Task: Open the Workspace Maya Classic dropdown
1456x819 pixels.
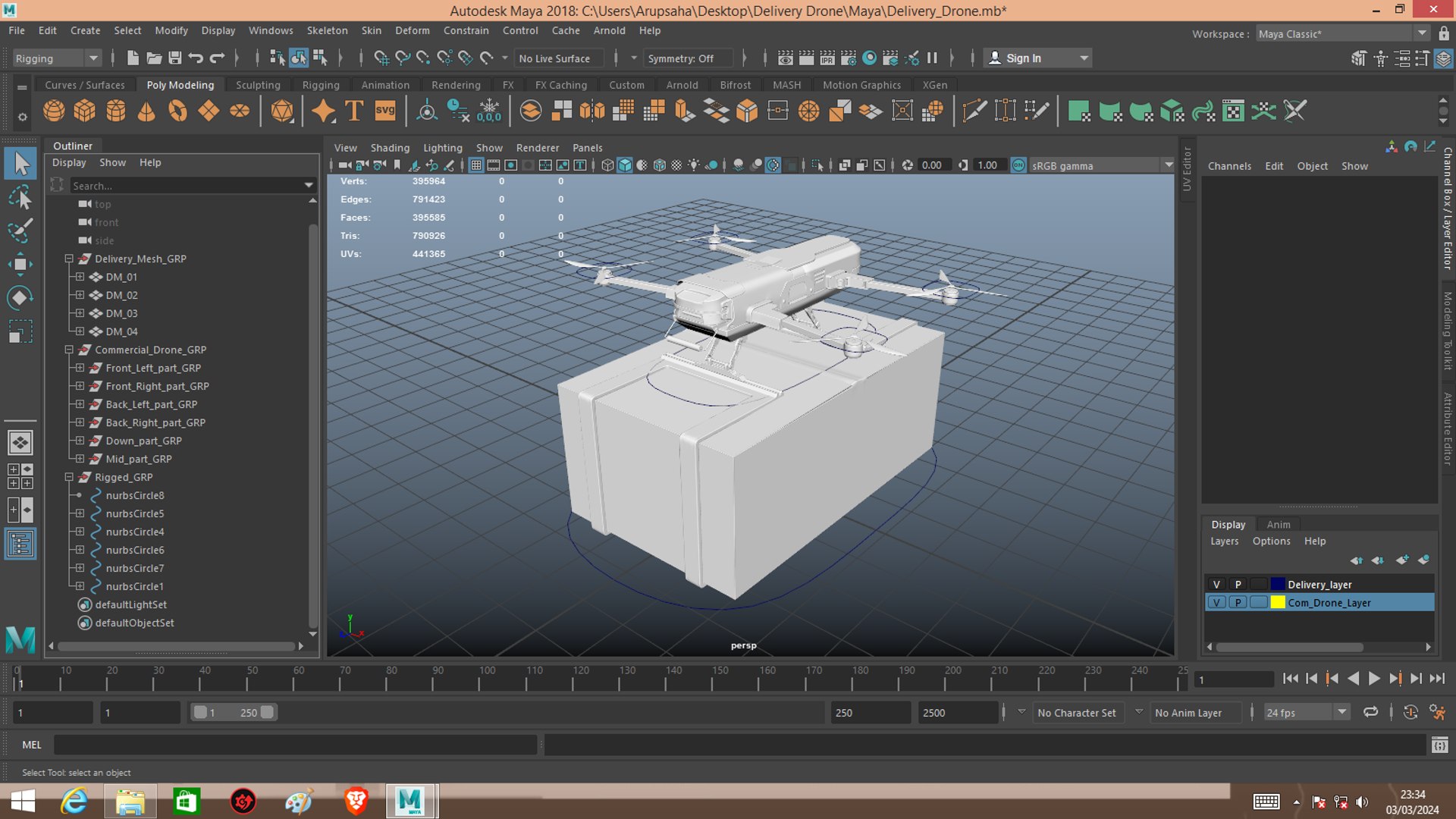Action: (1342, 33)
